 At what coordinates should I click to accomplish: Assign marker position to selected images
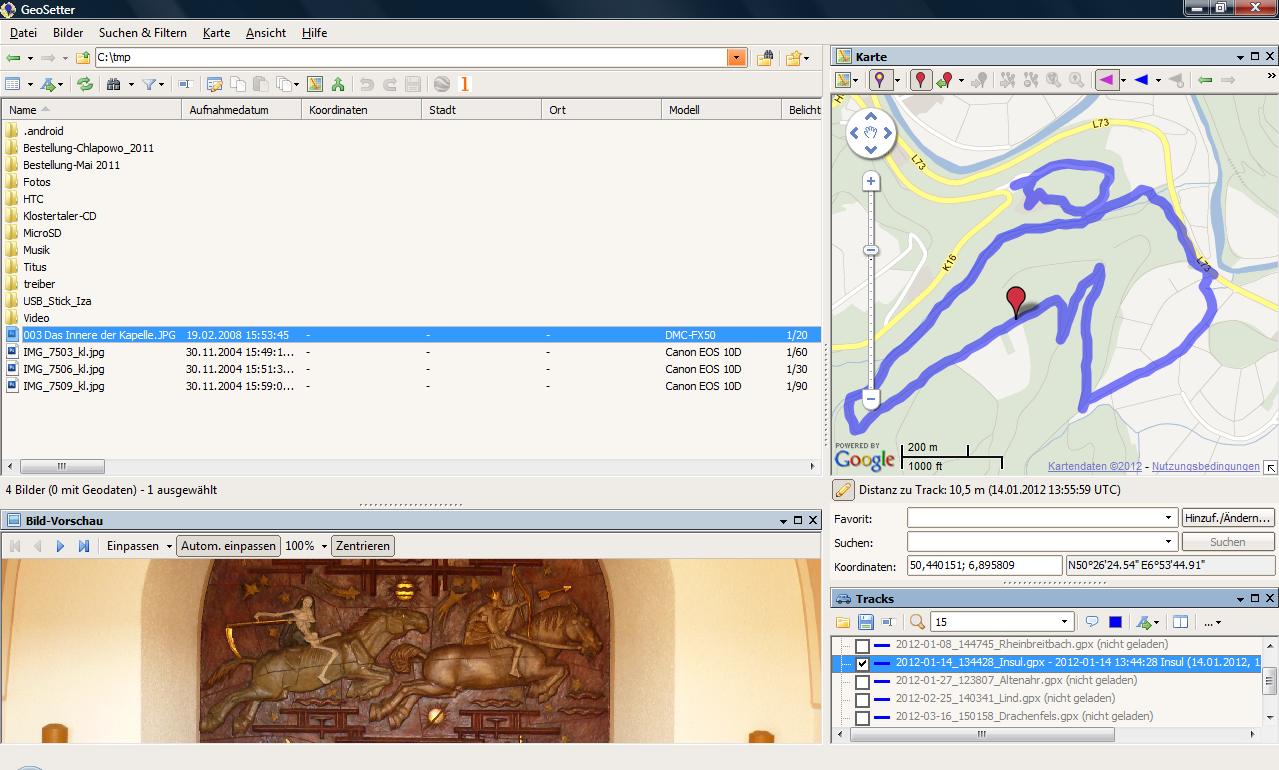(x=944, y=80)
